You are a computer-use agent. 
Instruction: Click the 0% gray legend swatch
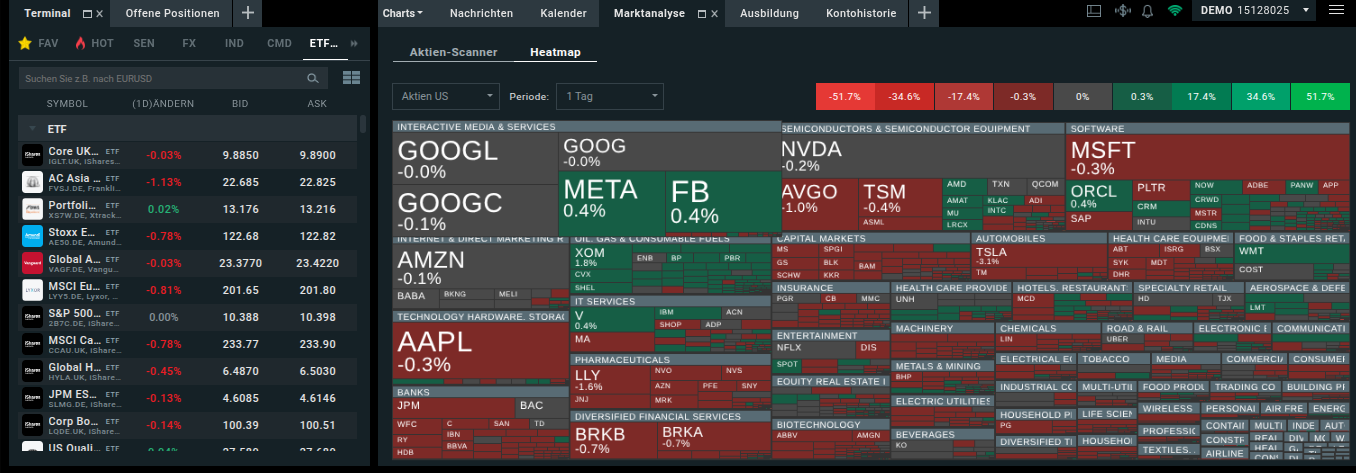click(x=1082, y=97)
